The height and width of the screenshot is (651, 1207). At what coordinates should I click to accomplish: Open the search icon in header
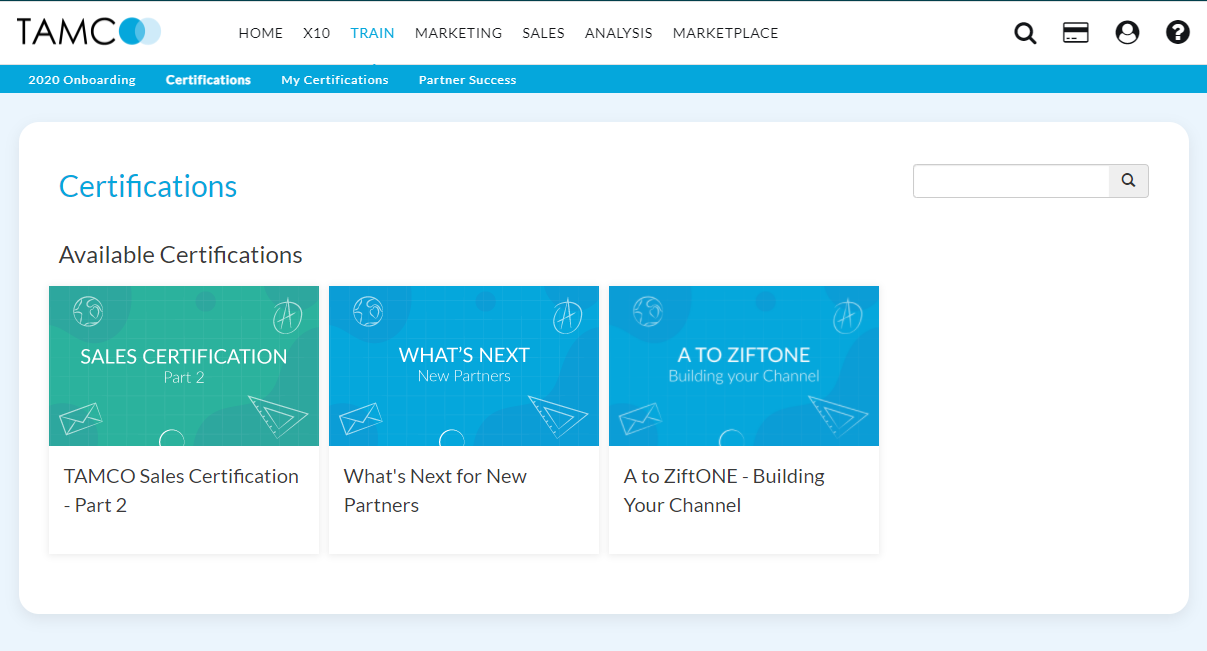click(x=1025, y=33)
